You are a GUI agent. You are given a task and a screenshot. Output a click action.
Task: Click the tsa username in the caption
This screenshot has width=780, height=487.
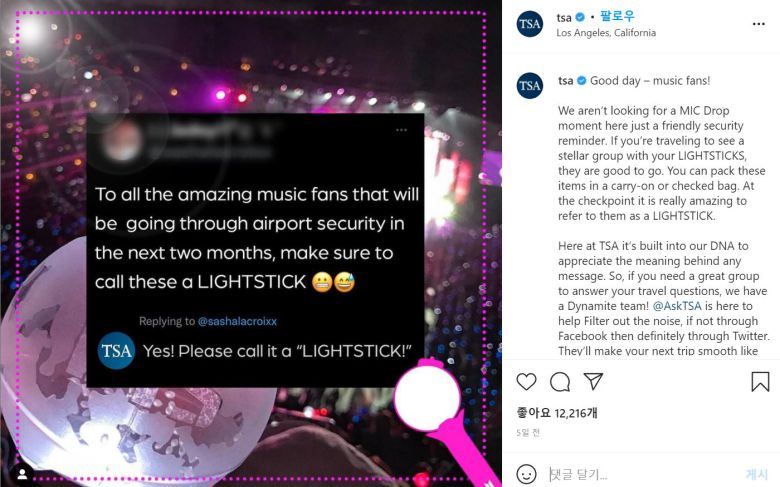point(566,81)
